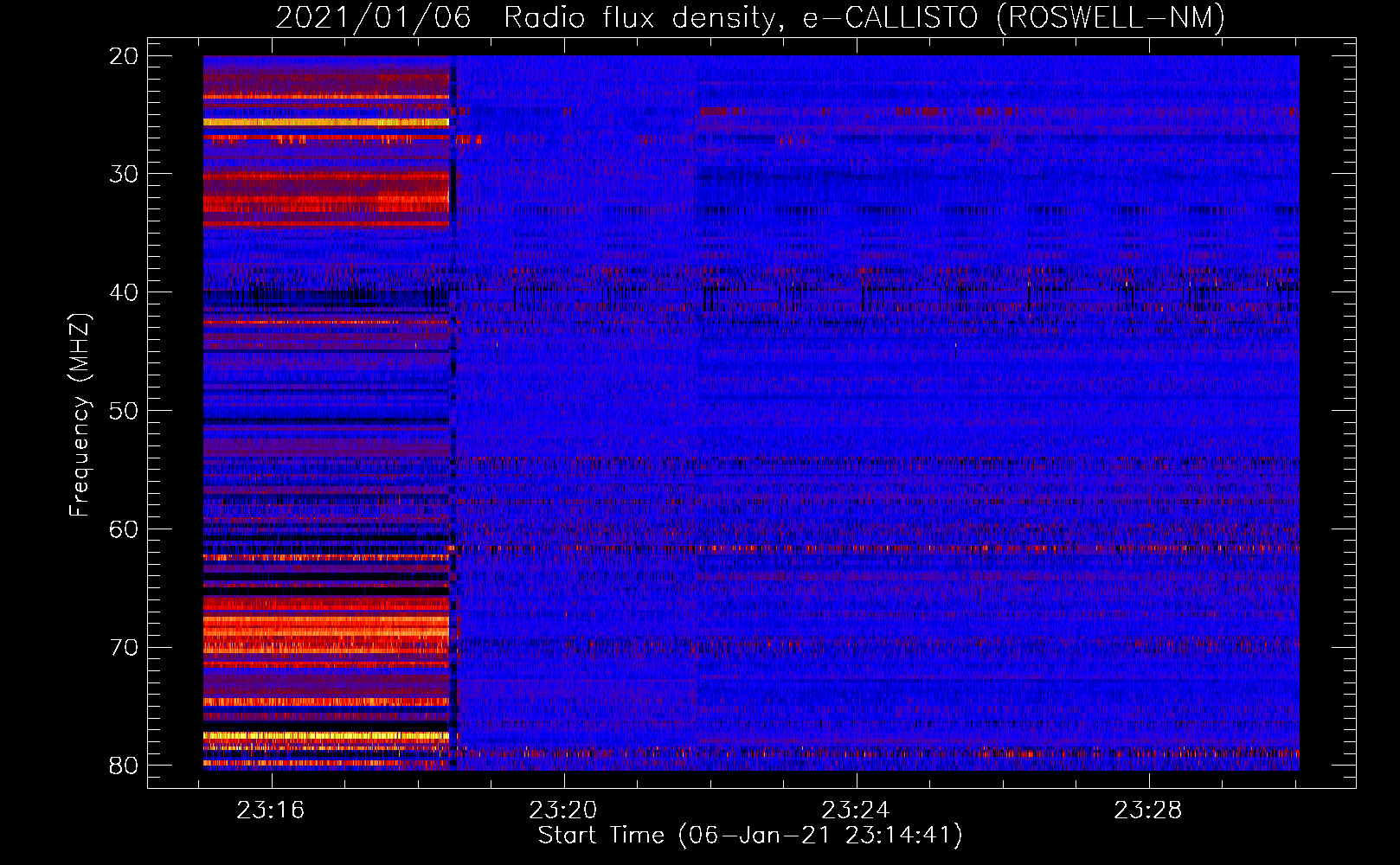
Task: Click the 23:28 time tick label
Action: tap(1148, 811)
